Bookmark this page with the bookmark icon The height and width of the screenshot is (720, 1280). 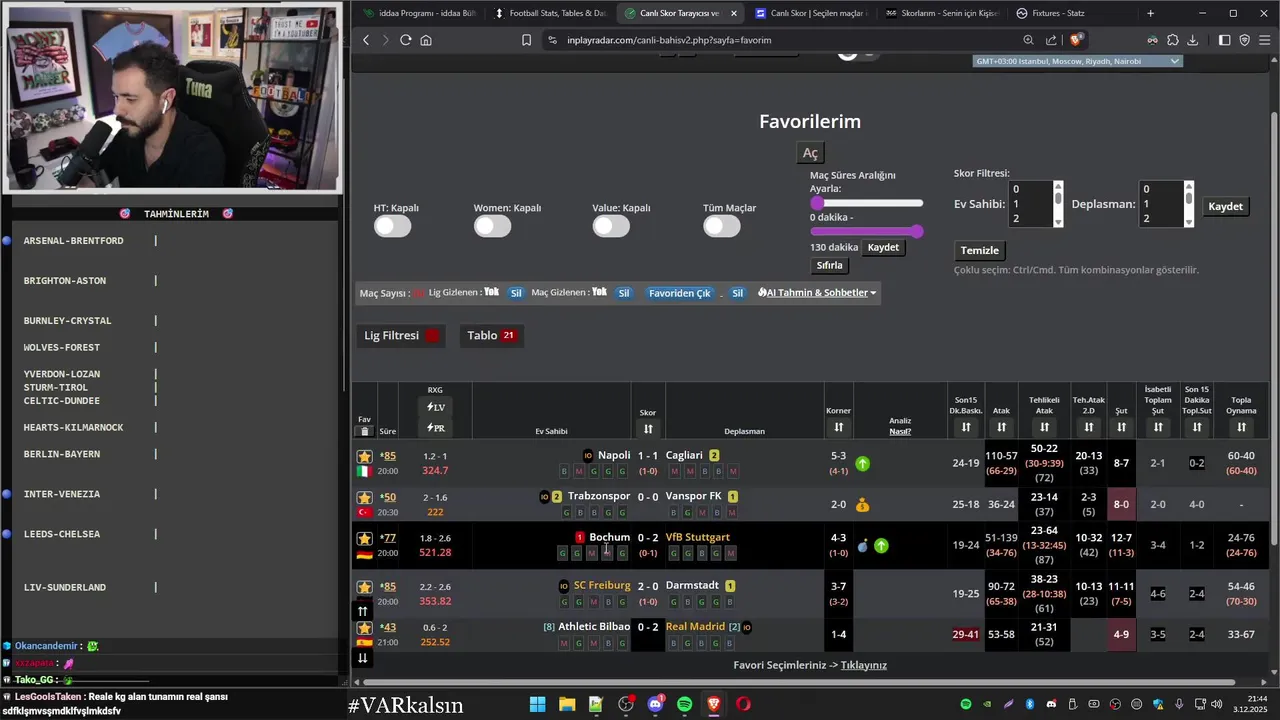pyautogui.click(x=526, y=40)
